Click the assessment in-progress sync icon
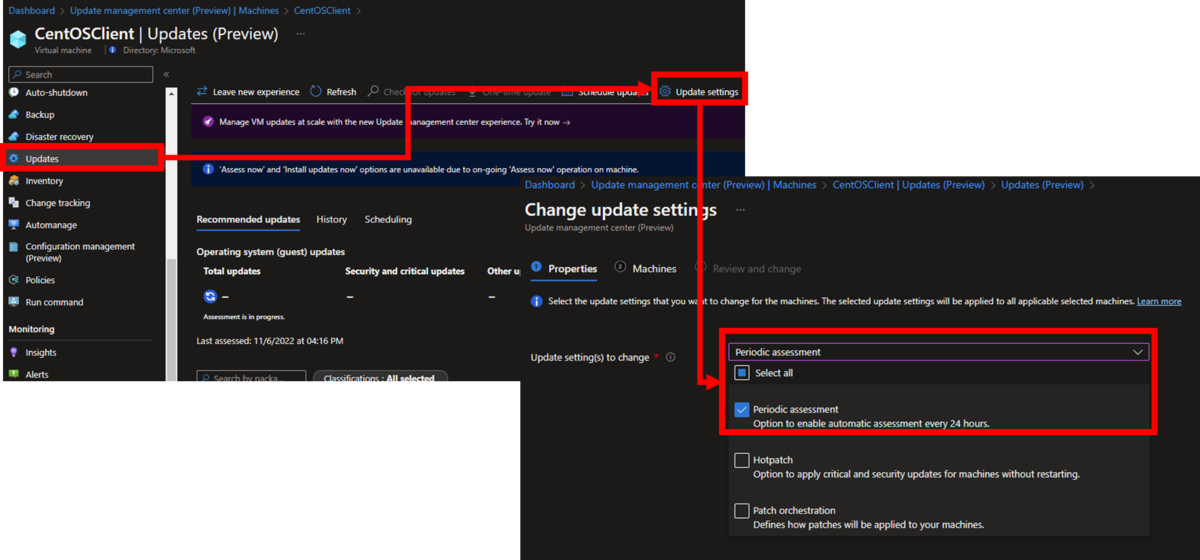 coord(210,296)
